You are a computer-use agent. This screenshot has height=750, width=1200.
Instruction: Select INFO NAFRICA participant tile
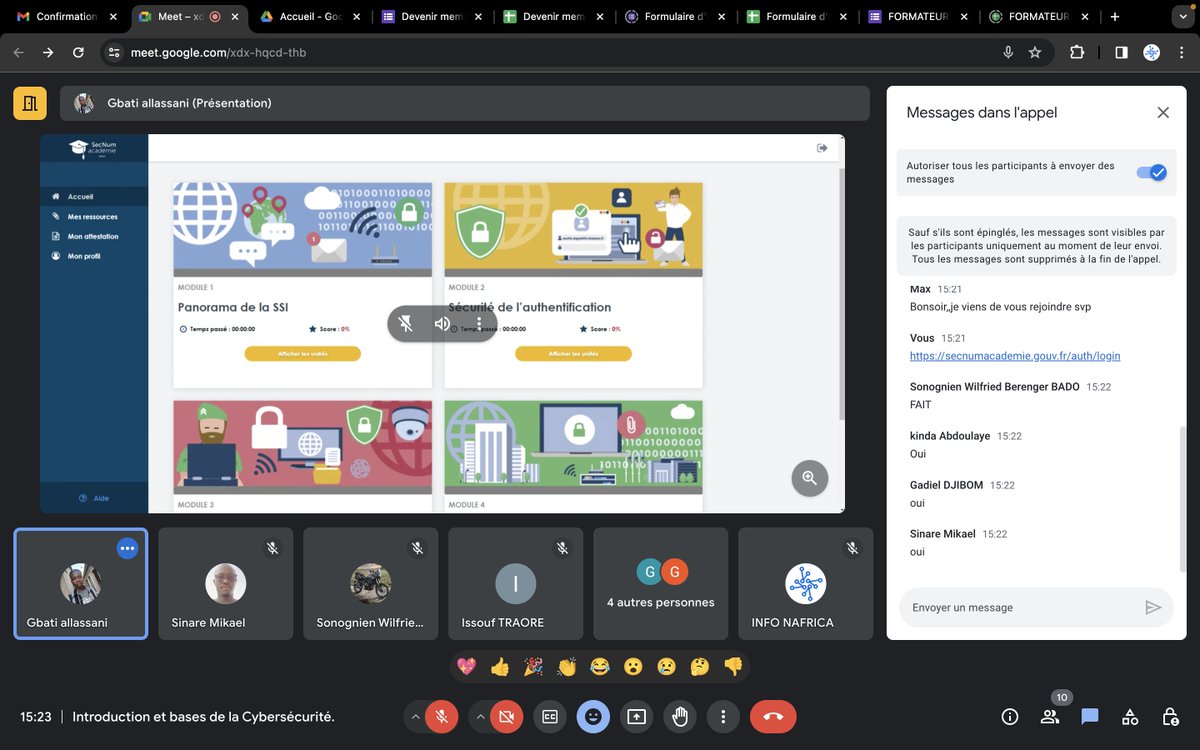click(806, 584)
